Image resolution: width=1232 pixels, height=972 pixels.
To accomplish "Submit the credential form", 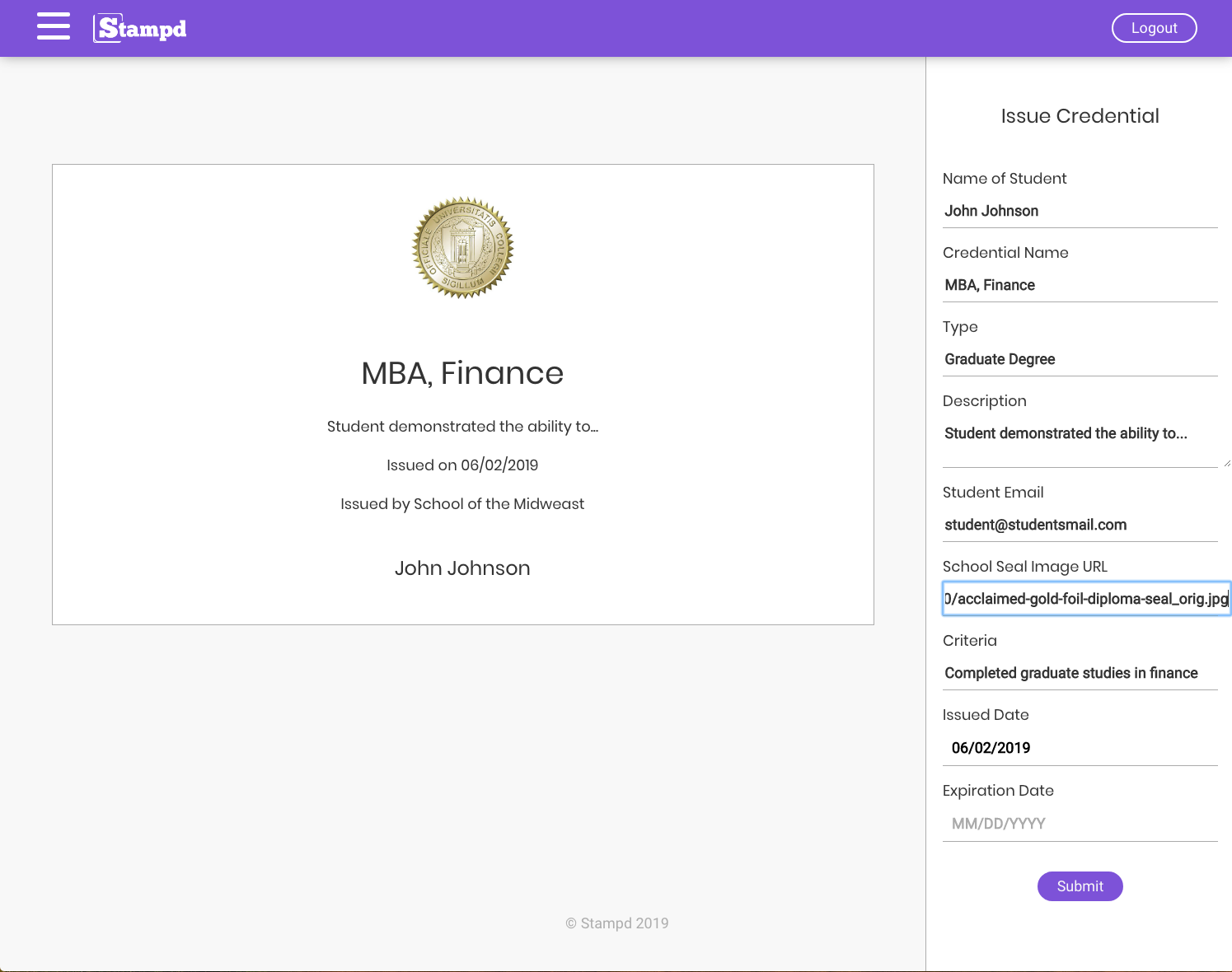I will [x=1080, y=886].
